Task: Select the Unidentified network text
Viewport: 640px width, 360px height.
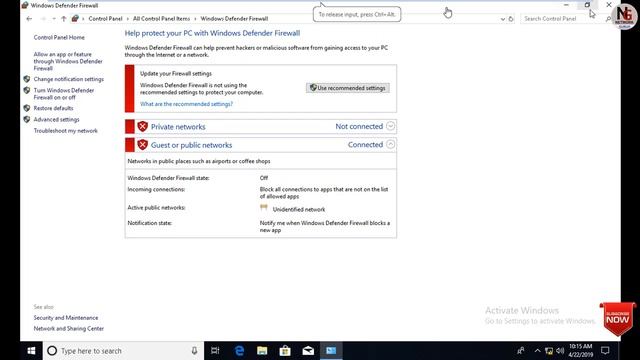Action: click(299, 209)
